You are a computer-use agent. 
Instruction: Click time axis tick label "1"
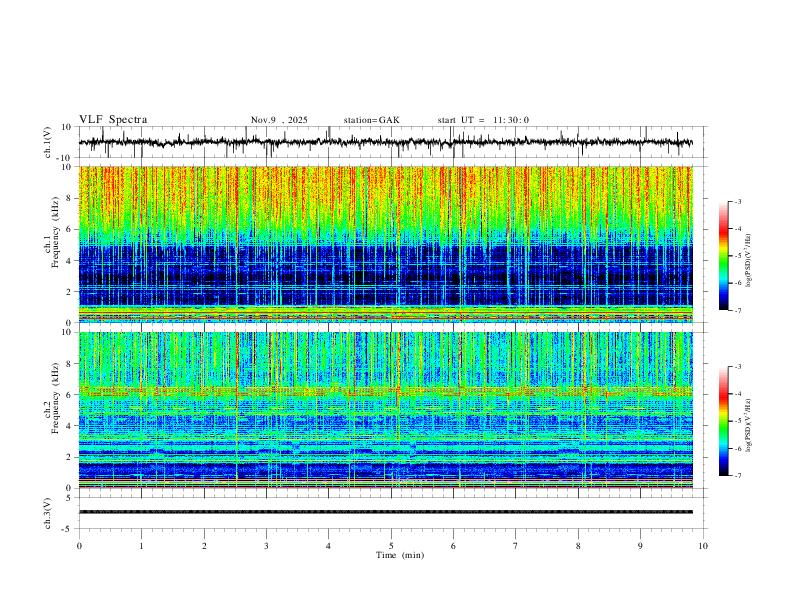point(141,546)
